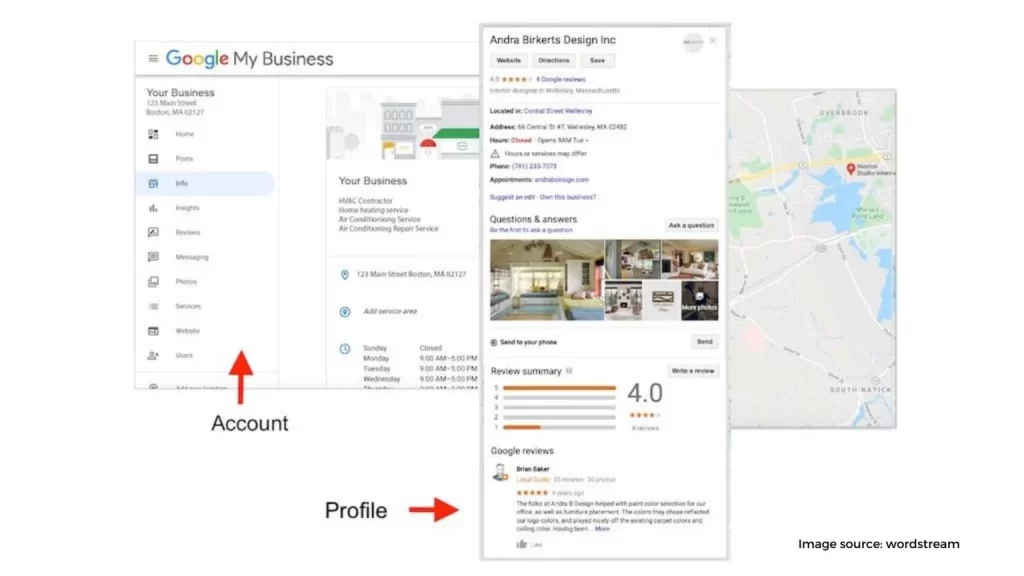The width and height of the screenshot is (1024, 576).
Task: Click the 1-star rating bar
Action: (x=559, y=428)
